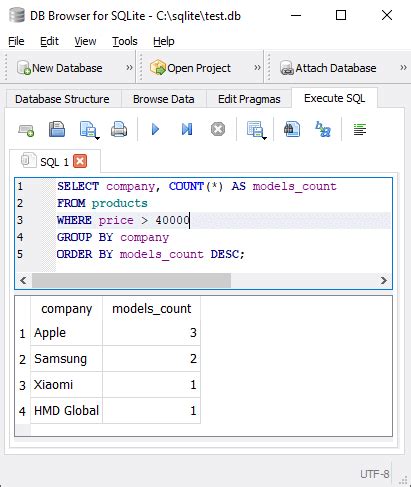Click the UTF-8 encoding label in status bar
Viewport: 411px width, 487px height.
374,474
